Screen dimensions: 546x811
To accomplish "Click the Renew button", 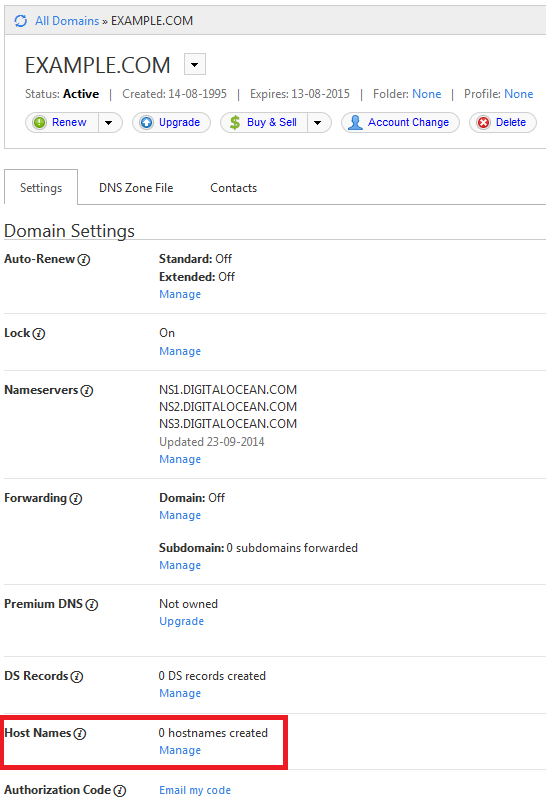I will [62, 123].
